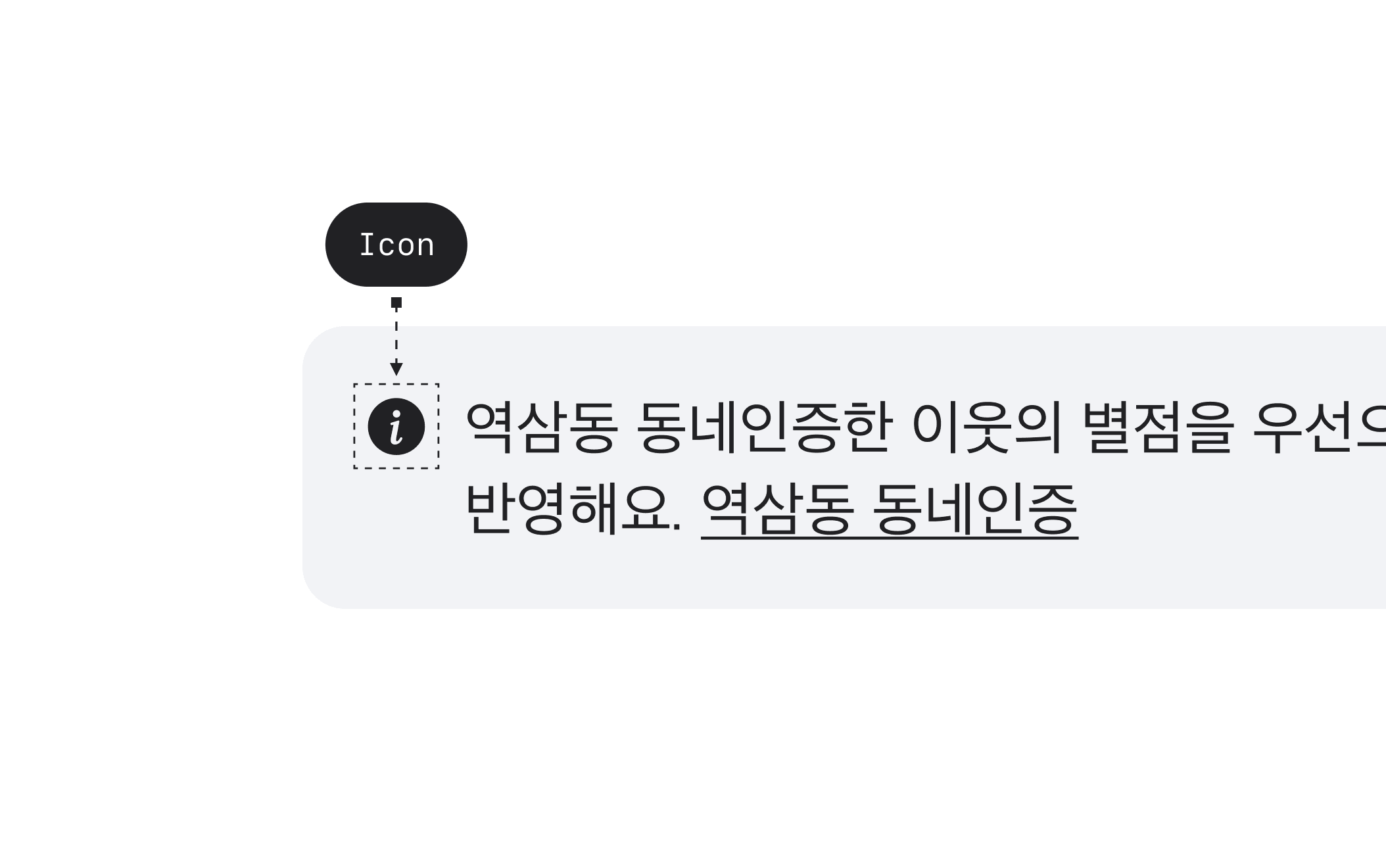The height and width of the screenshot is (868, 1386).
Task: Click the small square connector handle
Action: click(x=396, y=302)
